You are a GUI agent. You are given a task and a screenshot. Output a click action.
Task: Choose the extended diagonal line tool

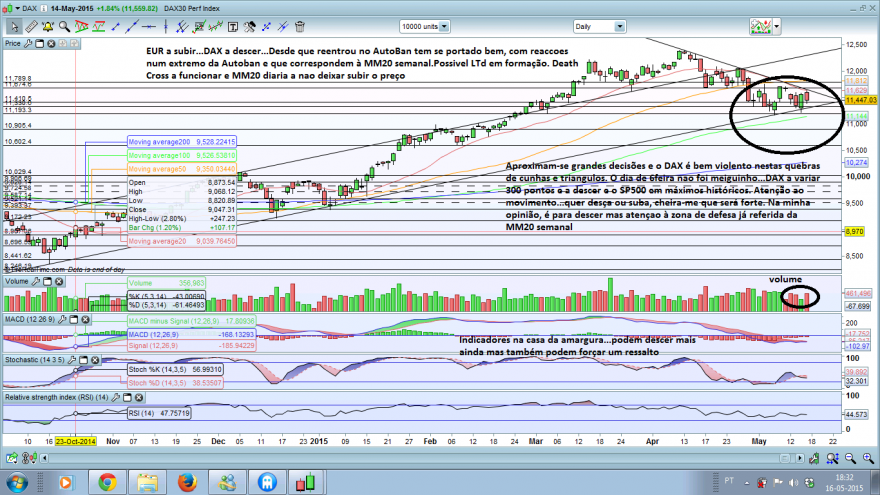pos(132,26)
